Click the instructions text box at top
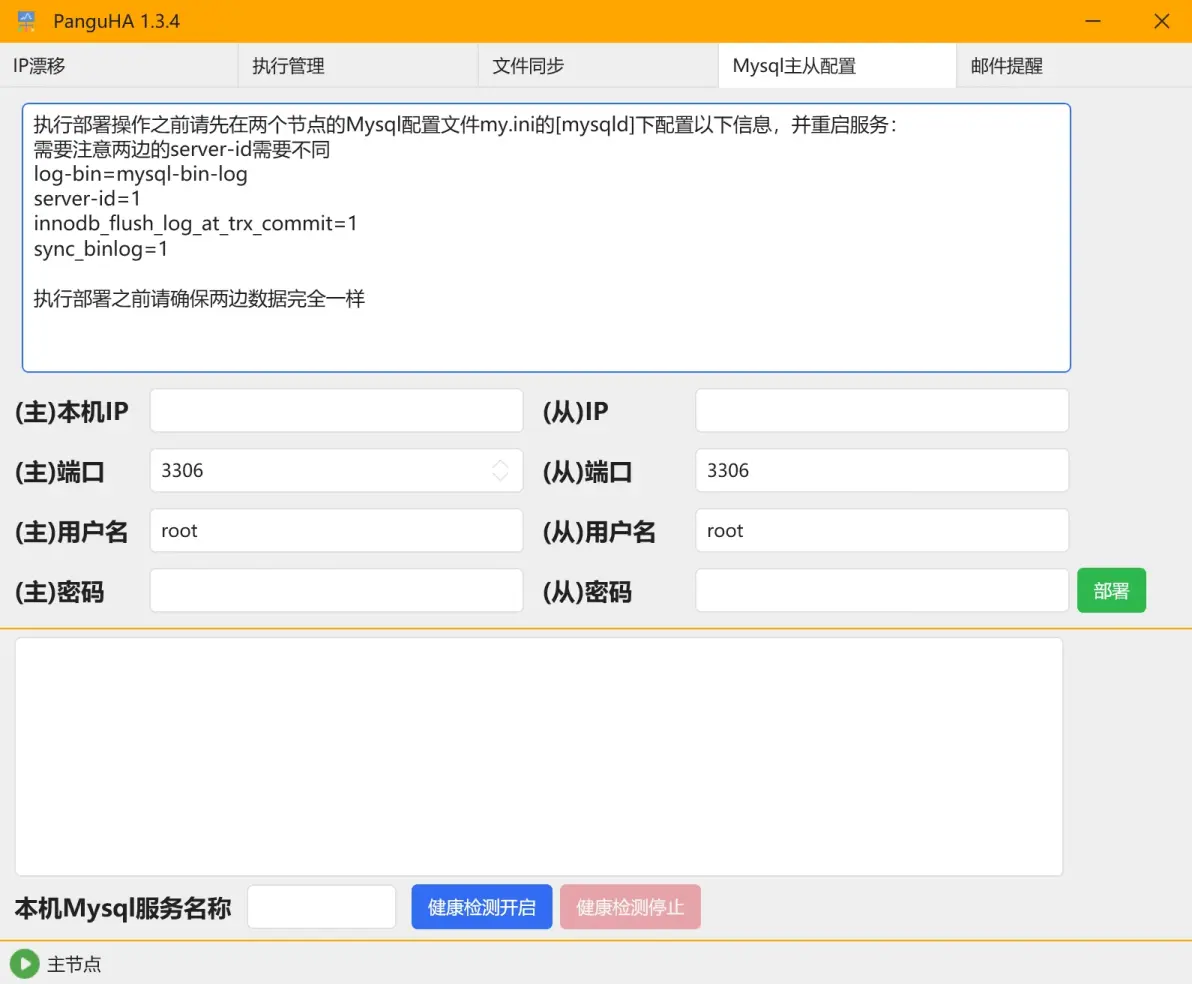This screenshot has height=984, width=1192. coord(547,237)
